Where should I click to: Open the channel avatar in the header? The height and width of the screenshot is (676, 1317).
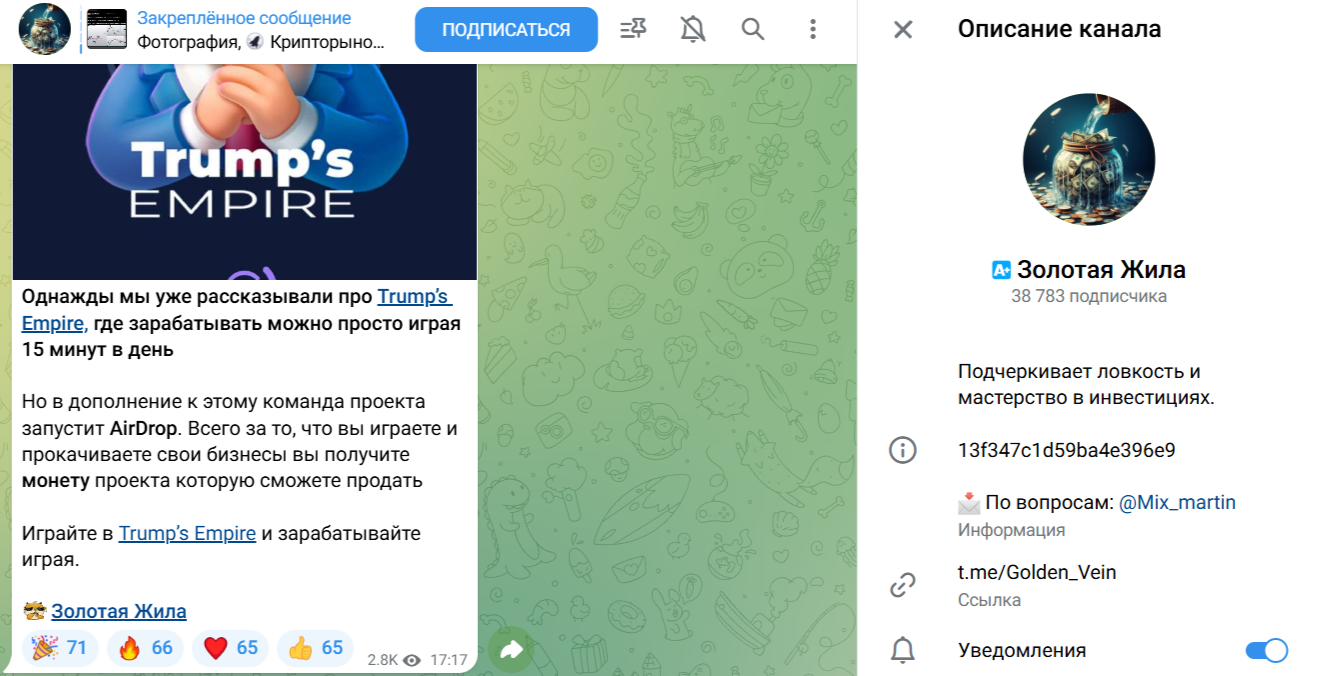click(x=44, y=29)
